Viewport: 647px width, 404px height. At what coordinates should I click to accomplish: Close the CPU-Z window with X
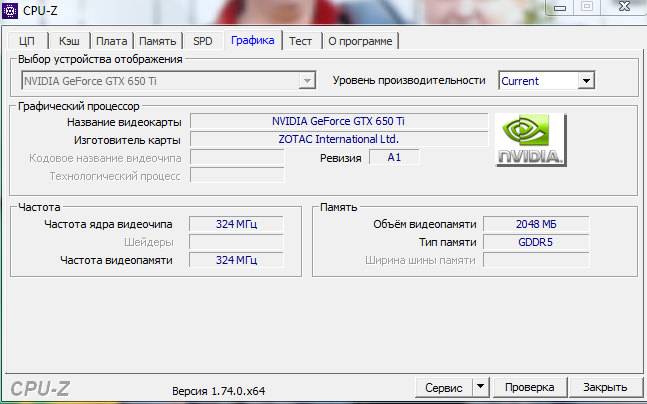coord(624,7)
